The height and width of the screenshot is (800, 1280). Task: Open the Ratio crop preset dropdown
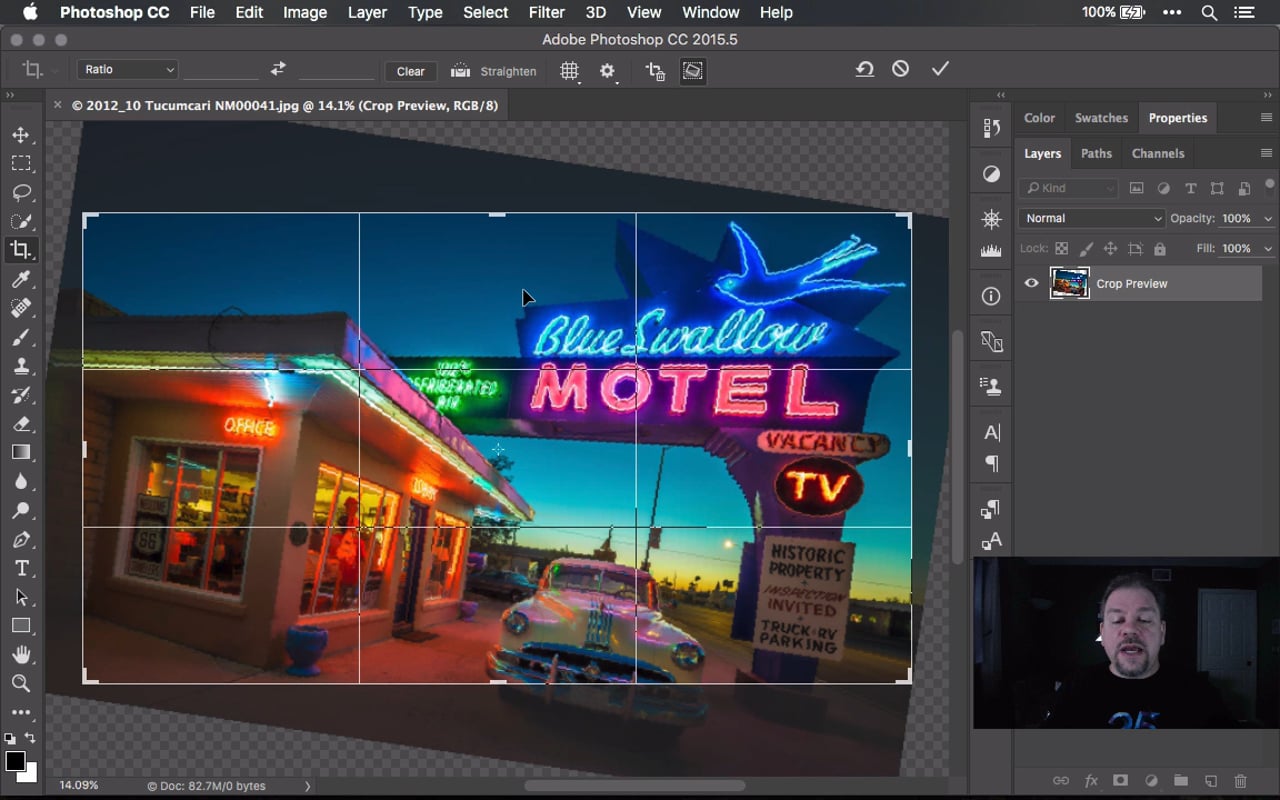(x=128, y=69)
